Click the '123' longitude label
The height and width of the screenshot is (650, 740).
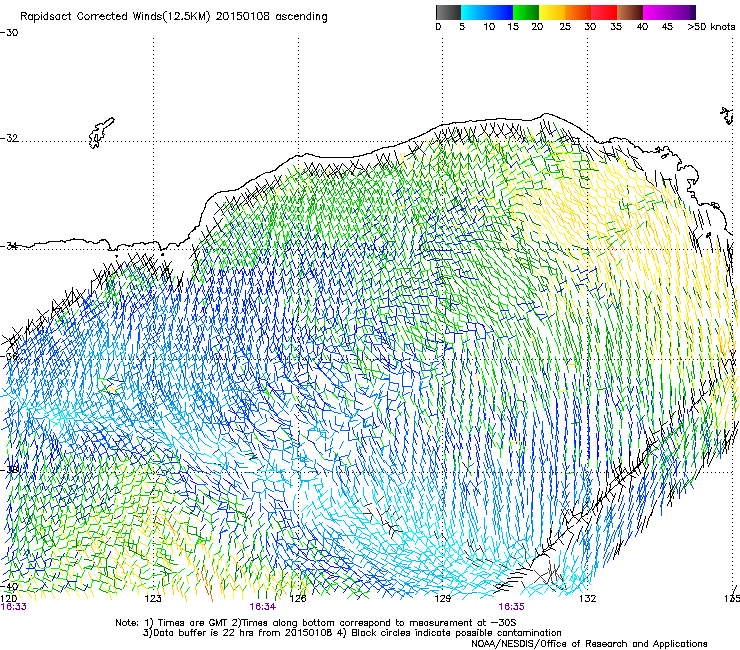point(153,599)
